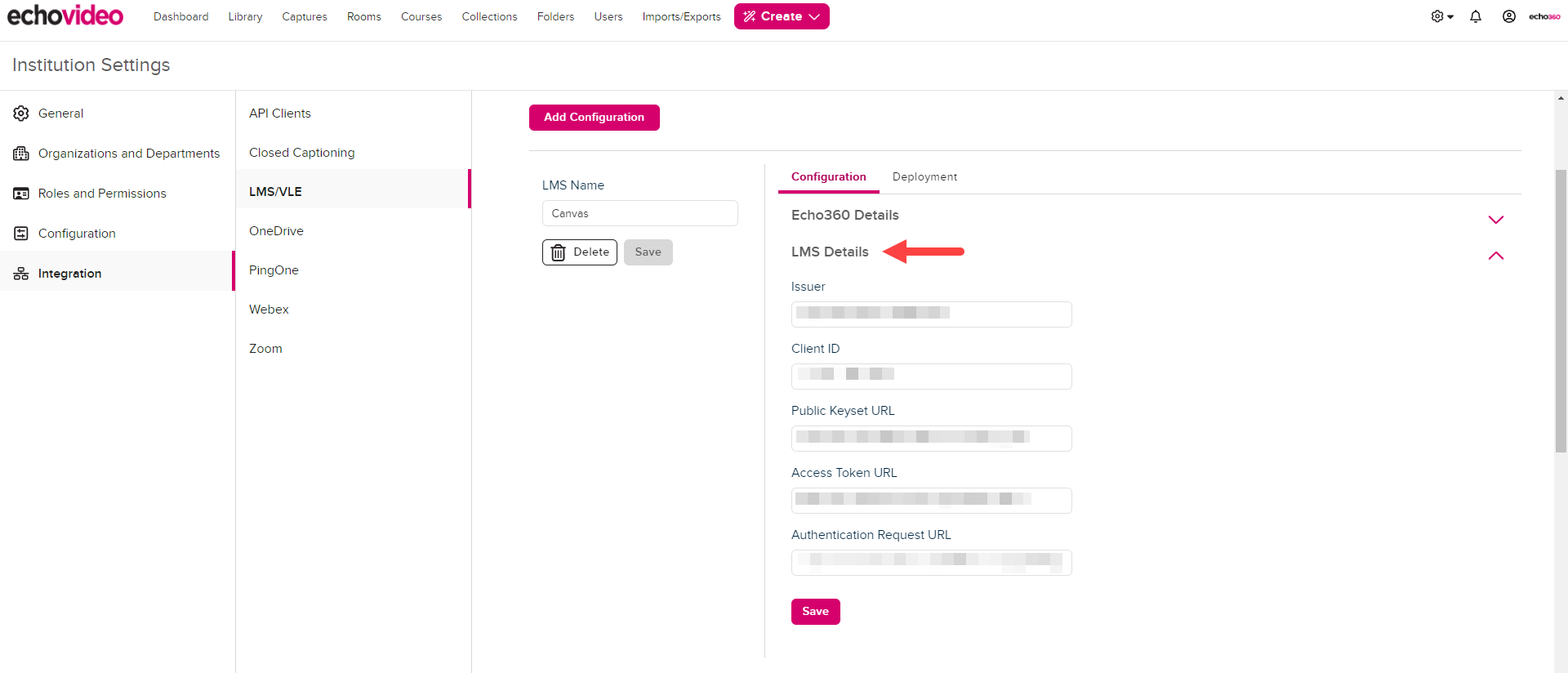The height and width of the screenshot is (673, 1568).
Task: Click the Client ID field
Action: (x=931, y=377)
